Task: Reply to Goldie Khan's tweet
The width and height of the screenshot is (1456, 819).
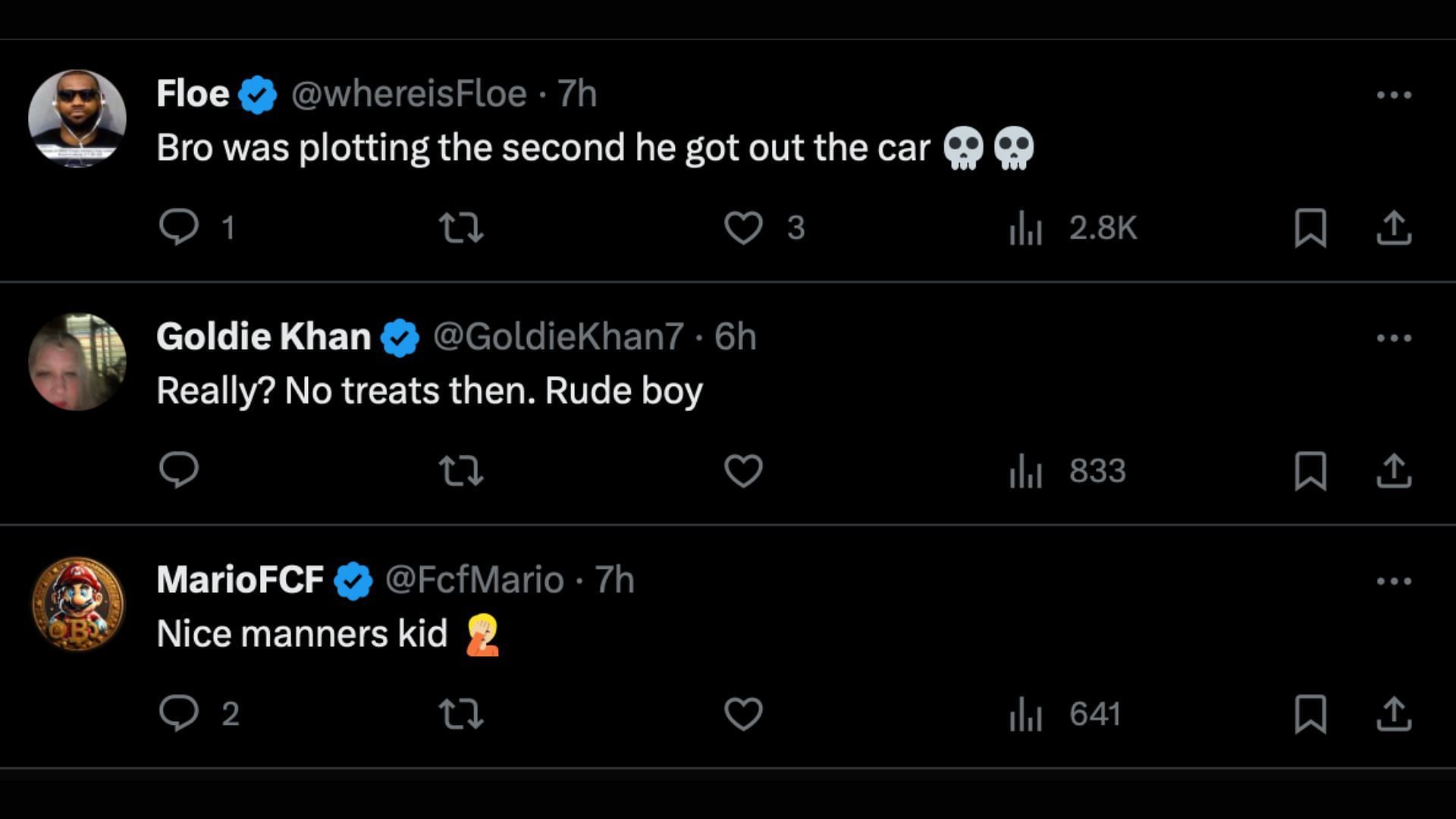Action: (179, 470)
